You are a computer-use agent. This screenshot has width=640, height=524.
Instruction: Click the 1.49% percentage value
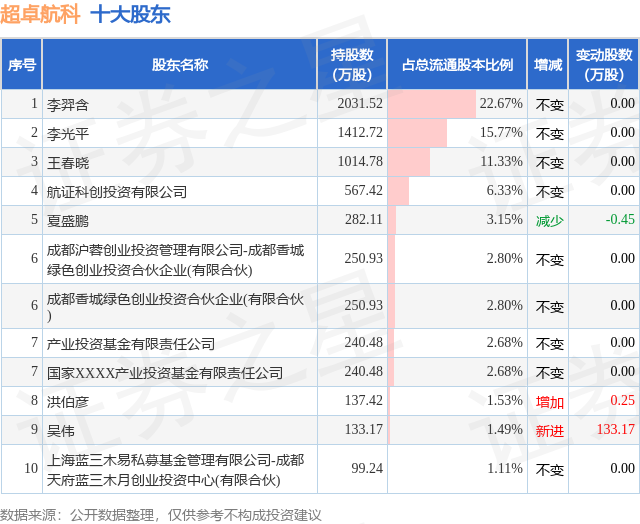504,429
